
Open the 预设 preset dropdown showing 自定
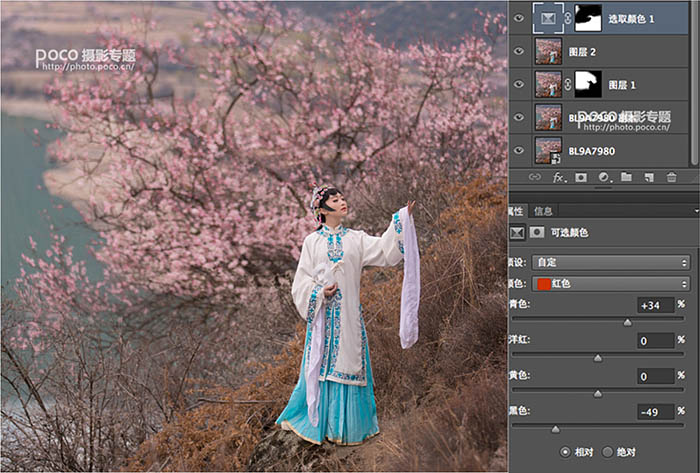(x=611, y=262)
